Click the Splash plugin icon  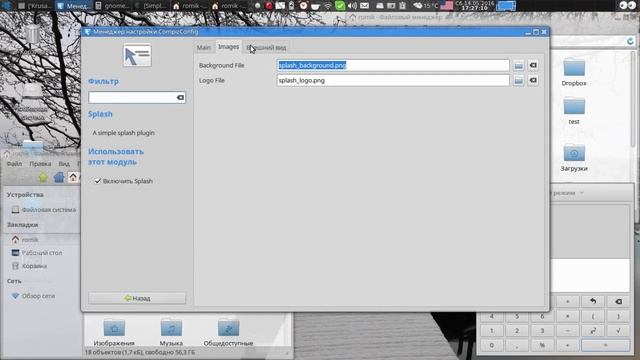click(137, 56)
